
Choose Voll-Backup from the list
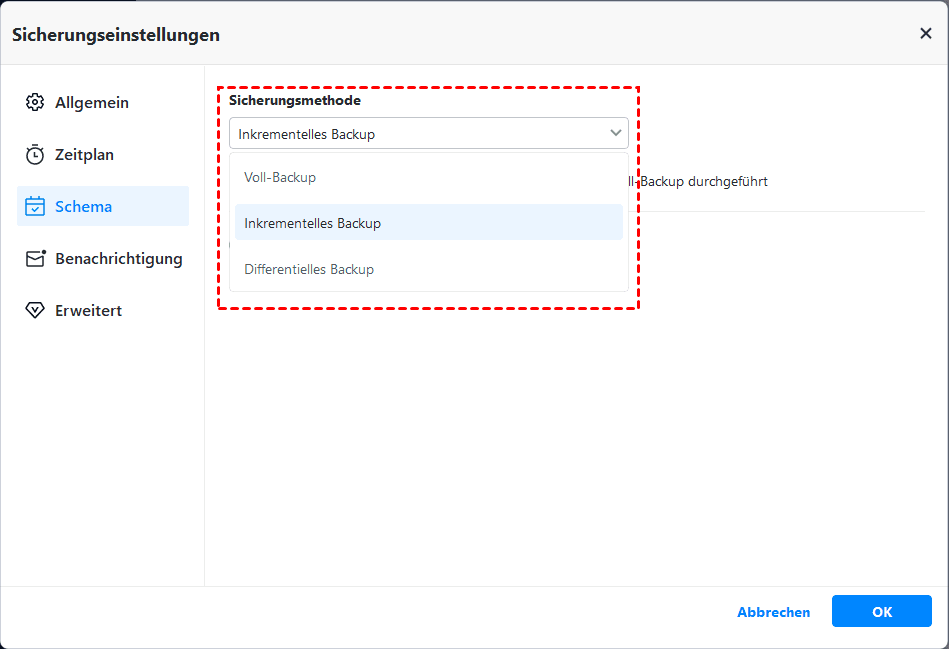pyautogui.click(x=280, y=178)
